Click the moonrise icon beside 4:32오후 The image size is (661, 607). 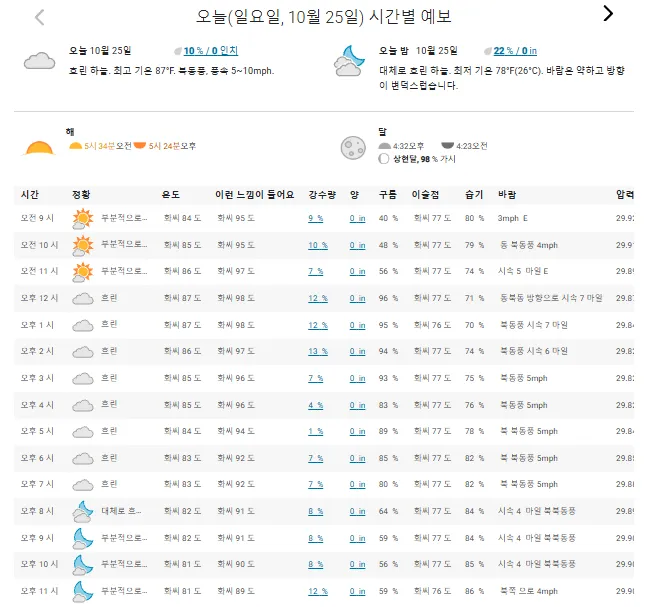384,146
